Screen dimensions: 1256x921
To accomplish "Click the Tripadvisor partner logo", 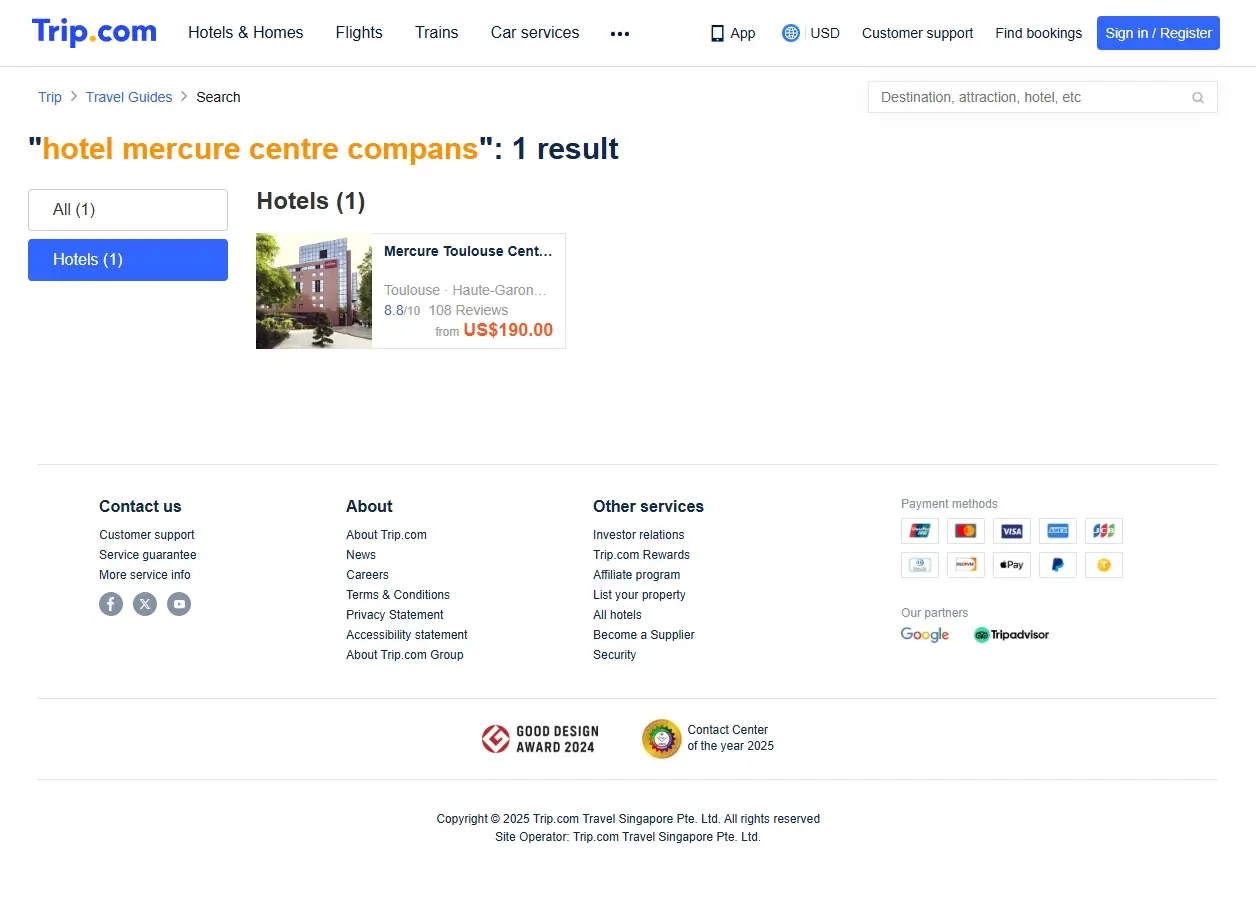I will click(x=1011, y=635).
